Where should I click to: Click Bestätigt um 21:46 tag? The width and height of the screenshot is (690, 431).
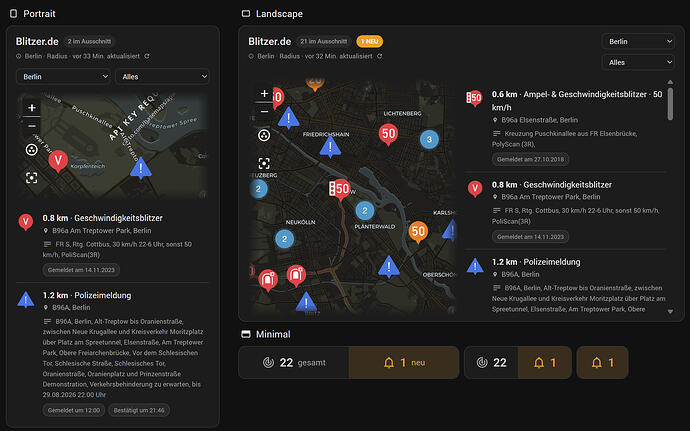click(139, 410)
